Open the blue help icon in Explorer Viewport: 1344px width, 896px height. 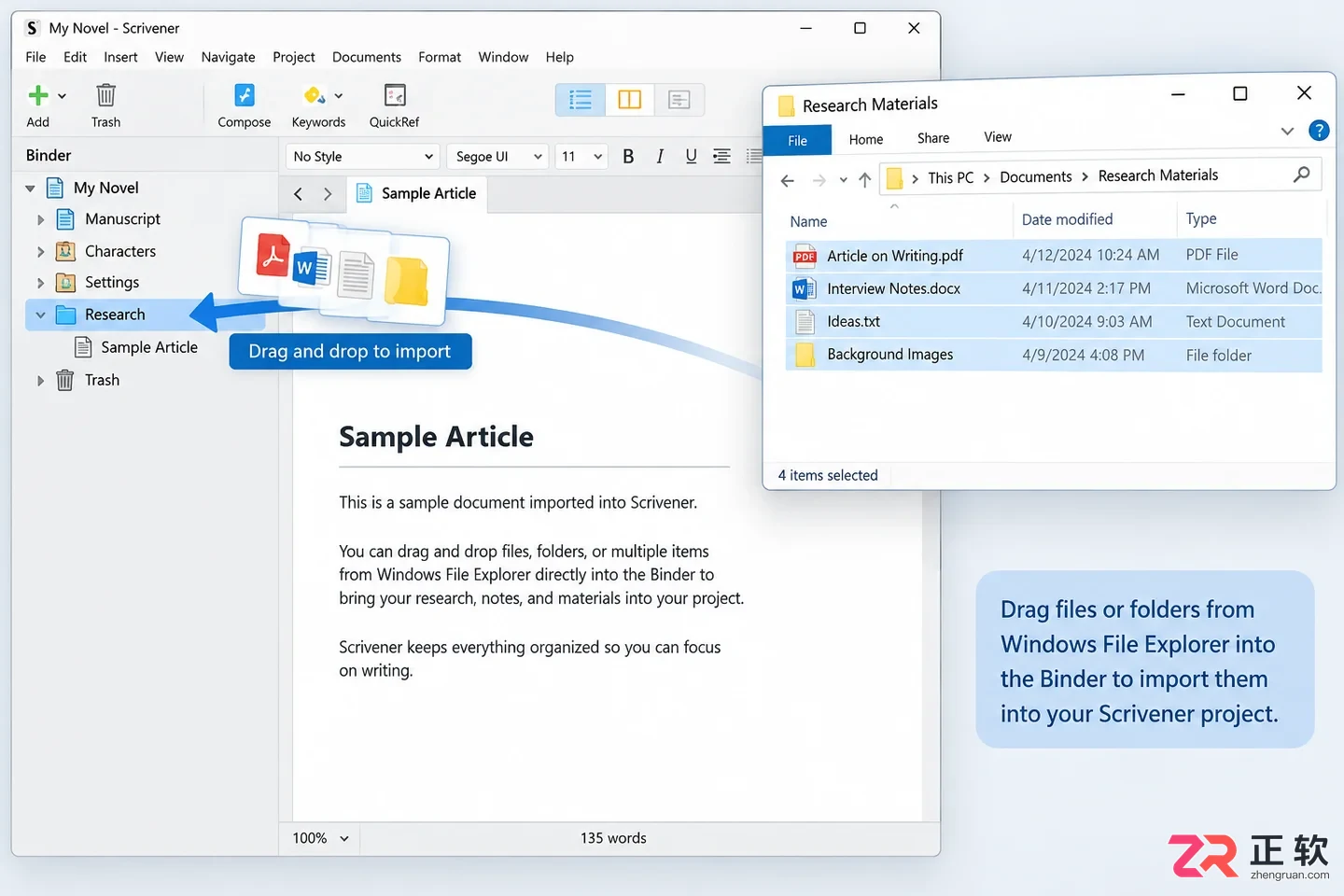click(1319, 131)
